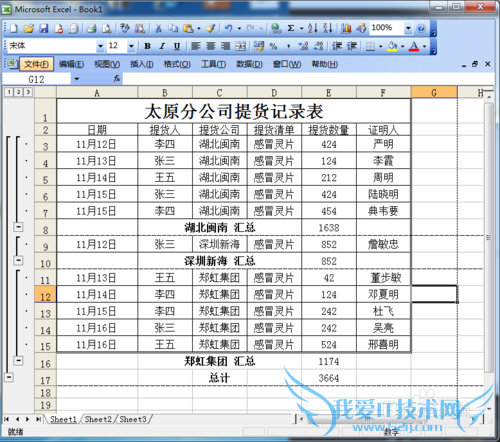Show outline level 1
500x442 pixels.
[x=9, y=92]
